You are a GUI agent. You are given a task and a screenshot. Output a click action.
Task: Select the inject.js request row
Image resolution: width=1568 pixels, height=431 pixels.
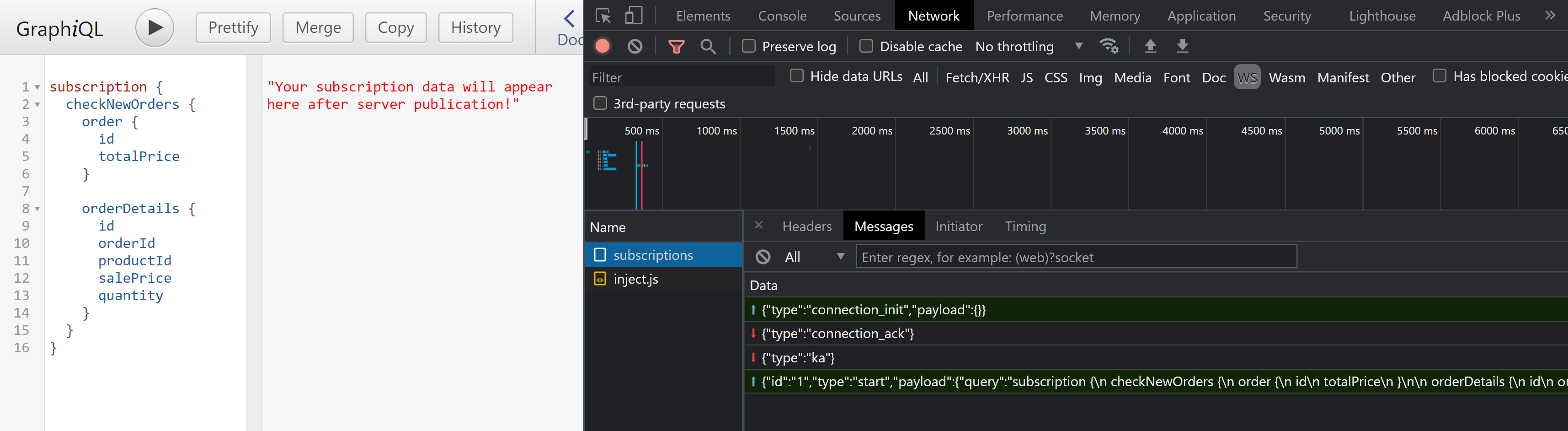pyautogui.click(x=663, y=279)
